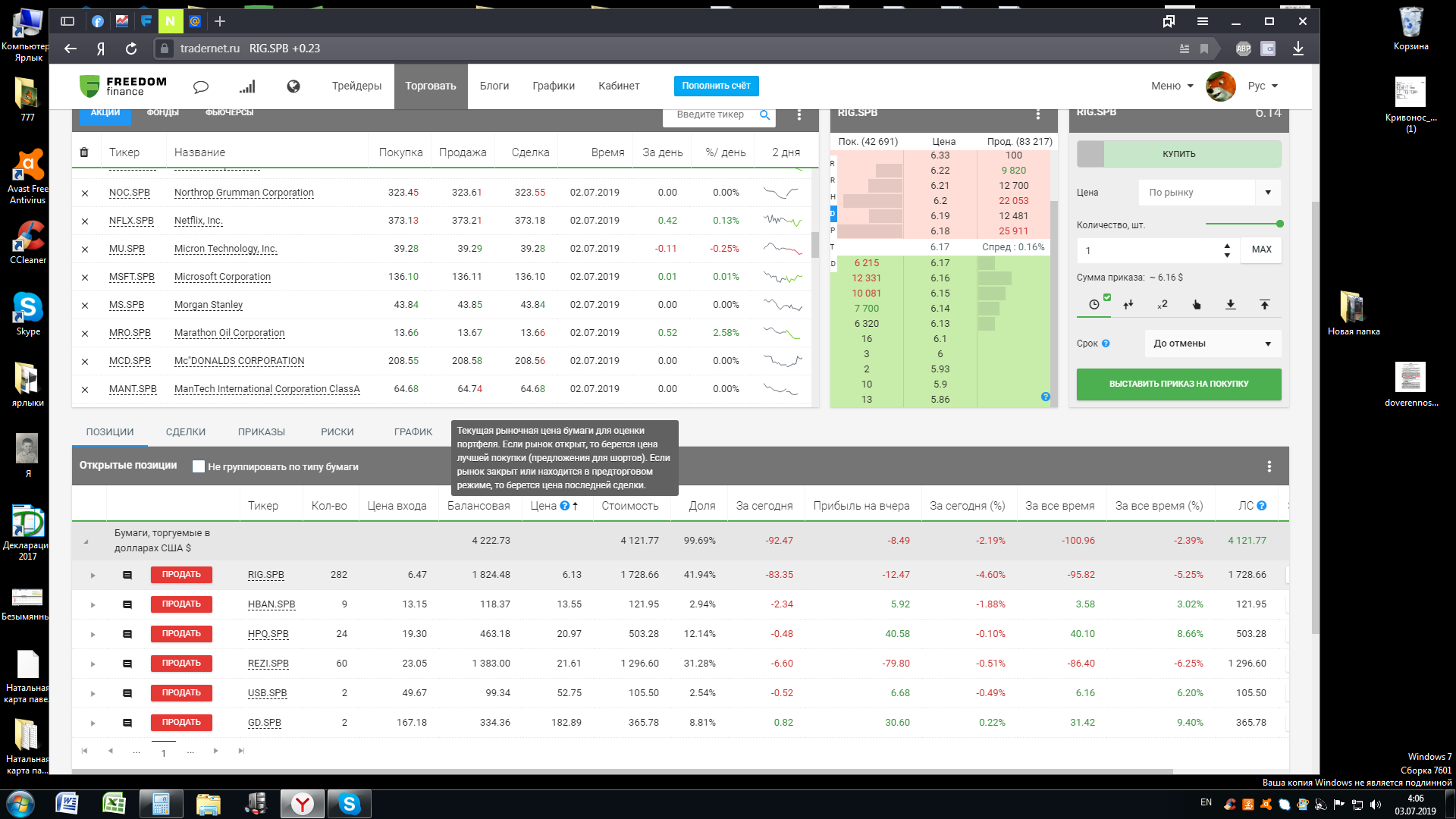The height and width of the screenshot is (819, 1456).
Task: Reload the page in browser
Action: pyautogui.click(x=131, y=49)
